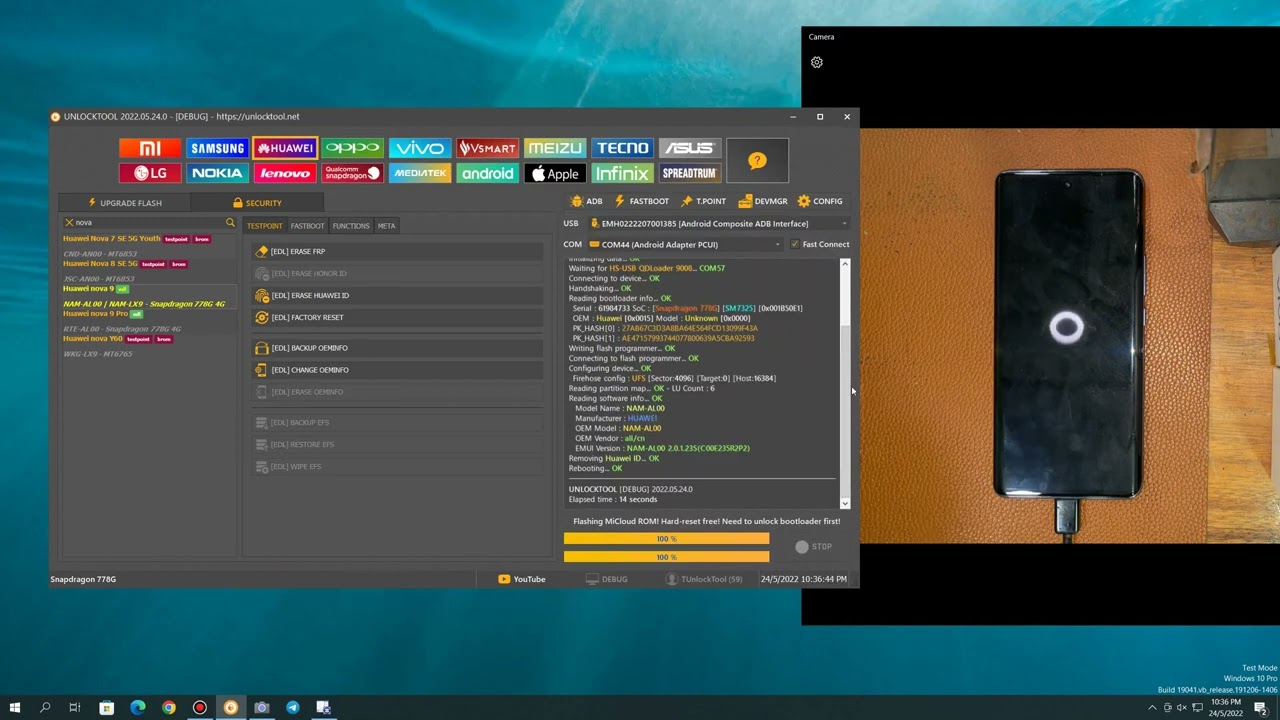The height and width of the screenshot is (720, 1280).
Task: Click the lower 100% progress bar
Action: [667, 557]
